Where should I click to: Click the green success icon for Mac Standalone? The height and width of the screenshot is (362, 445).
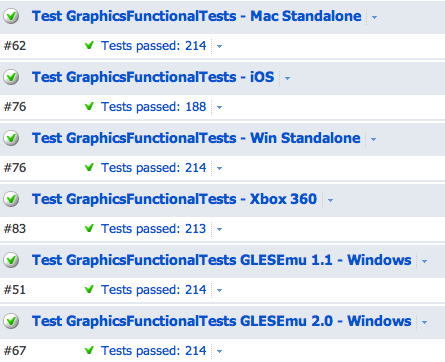11,16
